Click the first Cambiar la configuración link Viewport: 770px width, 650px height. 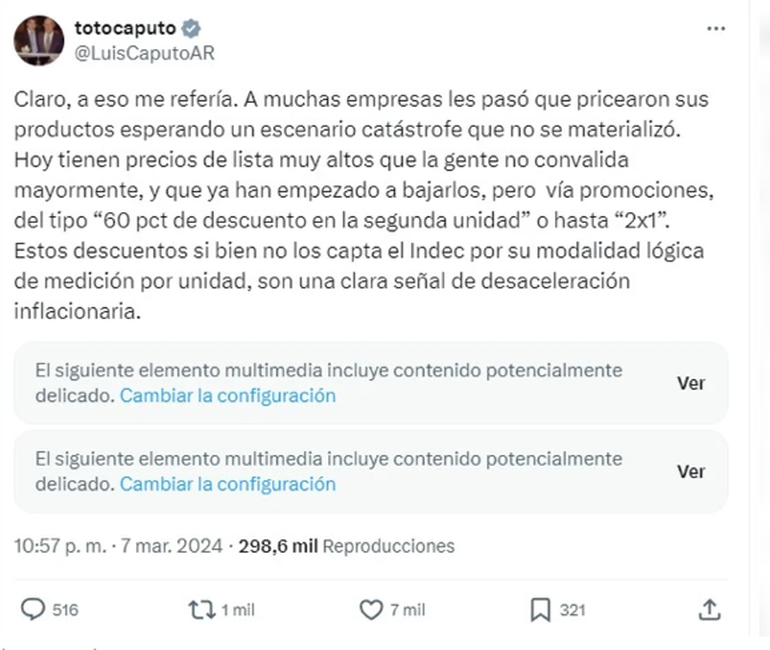[x=227, y=395]
